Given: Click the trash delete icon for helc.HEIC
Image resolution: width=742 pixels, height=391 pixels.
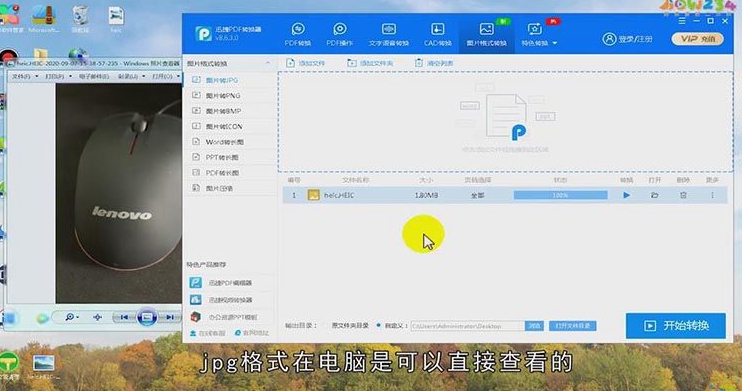Looking at the screenshot, I should click(x=683, y=195).
